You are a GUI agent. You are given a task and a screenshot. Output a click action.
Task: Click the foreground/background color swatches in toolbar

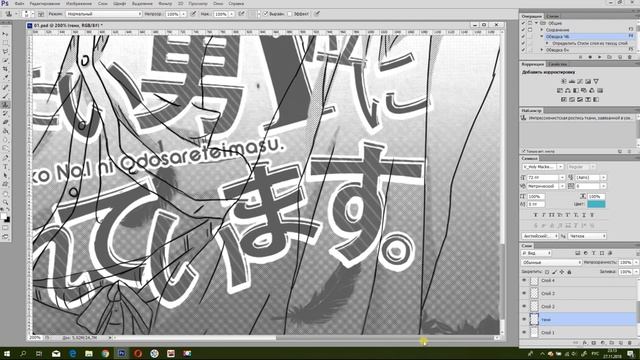(x=5, y=218)
